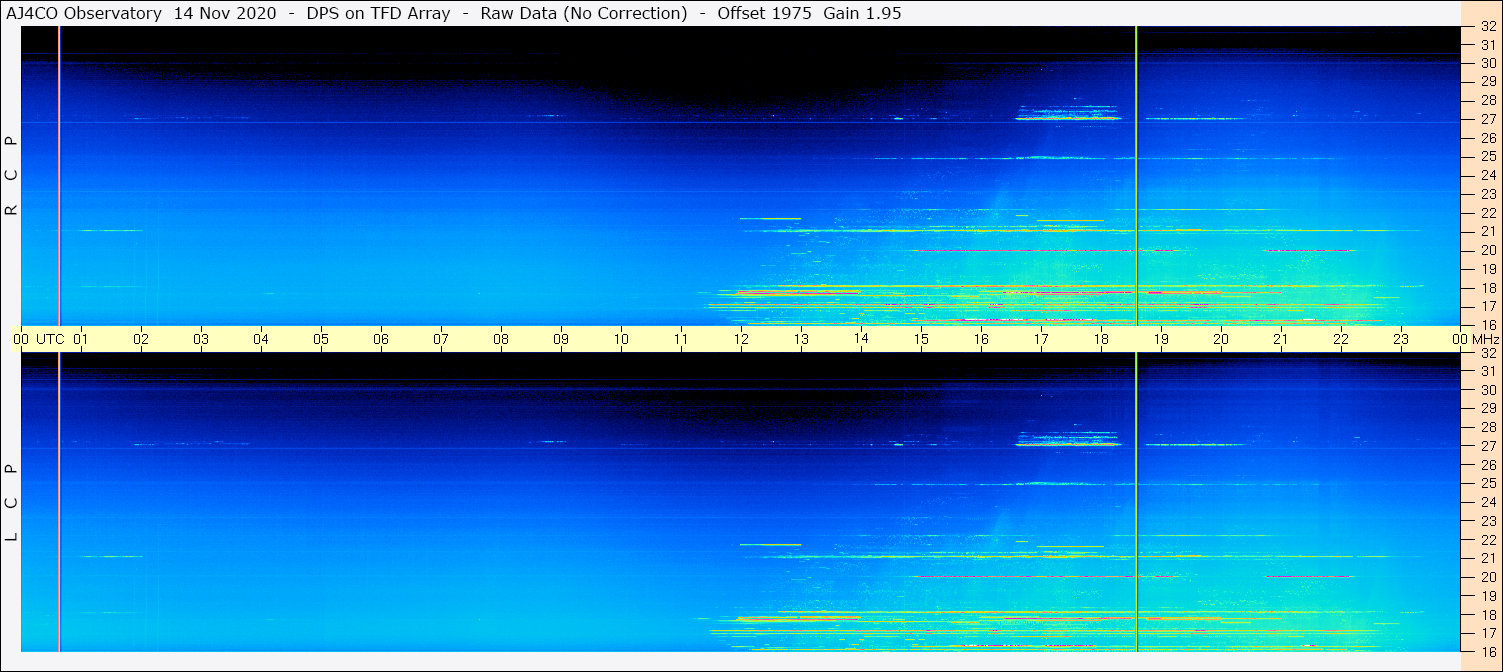Select the pink vertical line in RCP spectrogram
This screenshot has height=672, width=1503.
[59, 175]
